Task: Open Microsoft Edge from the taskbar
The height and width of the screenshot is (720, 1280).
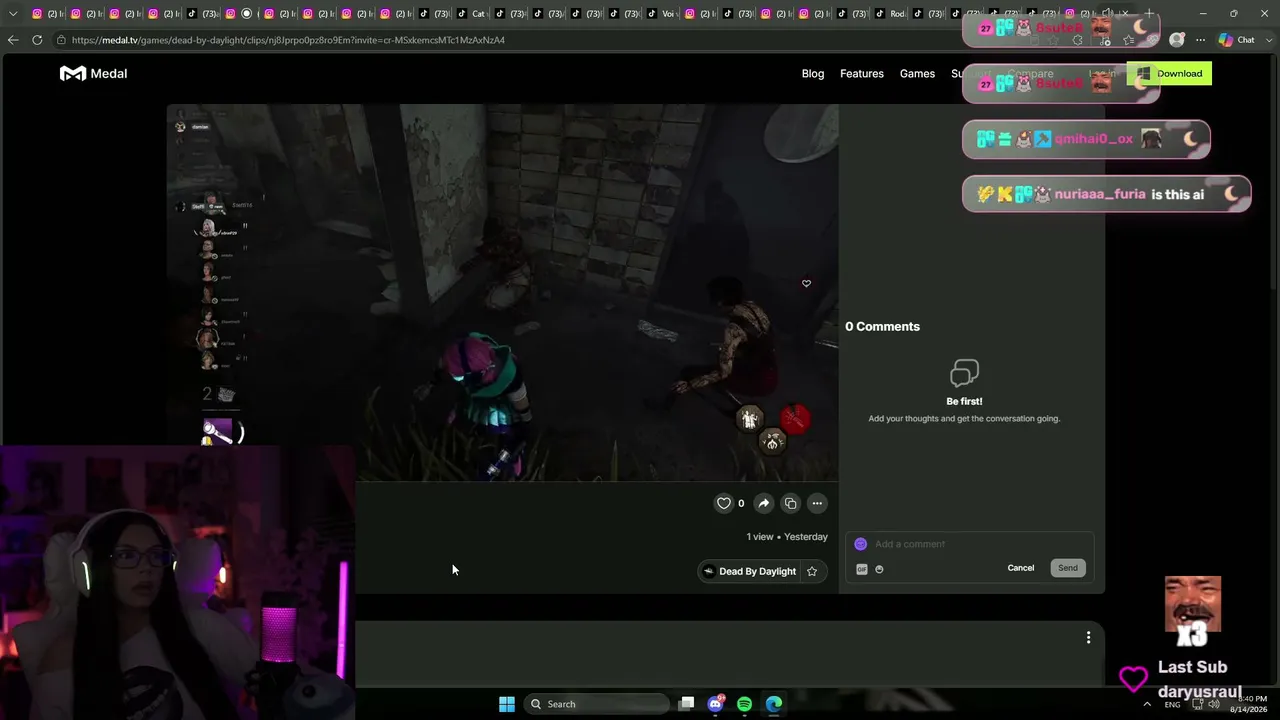Action: pos(774,704)
